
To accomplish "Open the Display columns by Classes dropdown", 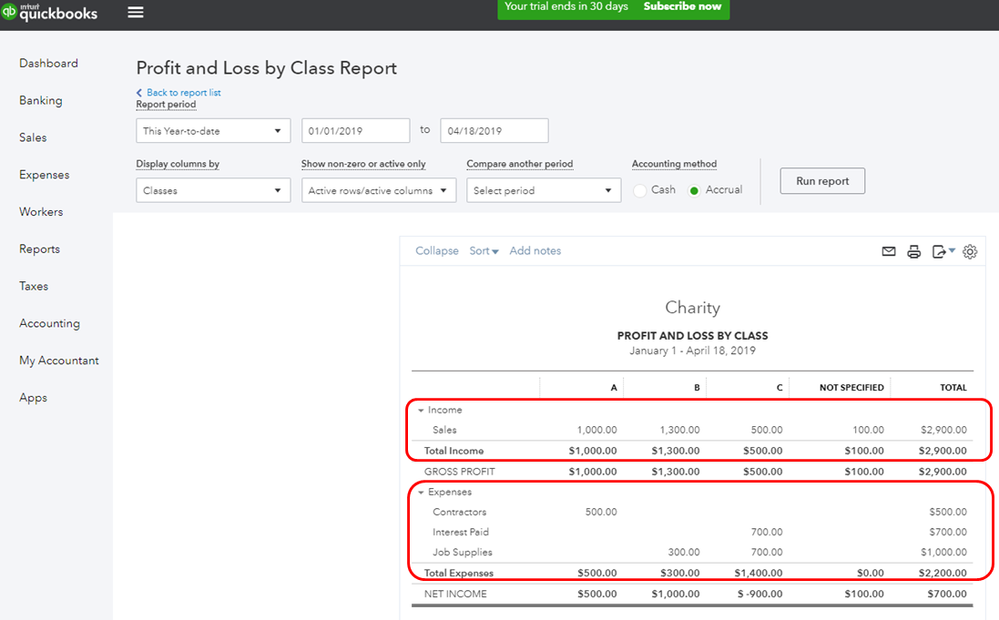I will click(x=213, y=191).
